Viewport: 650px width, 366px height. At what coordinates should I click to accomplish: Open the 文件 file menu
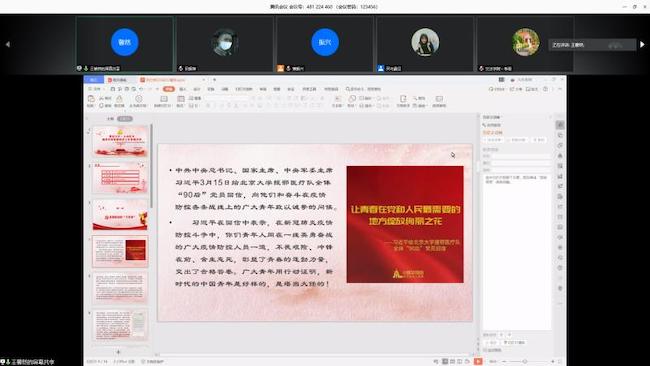coord(95,89)
